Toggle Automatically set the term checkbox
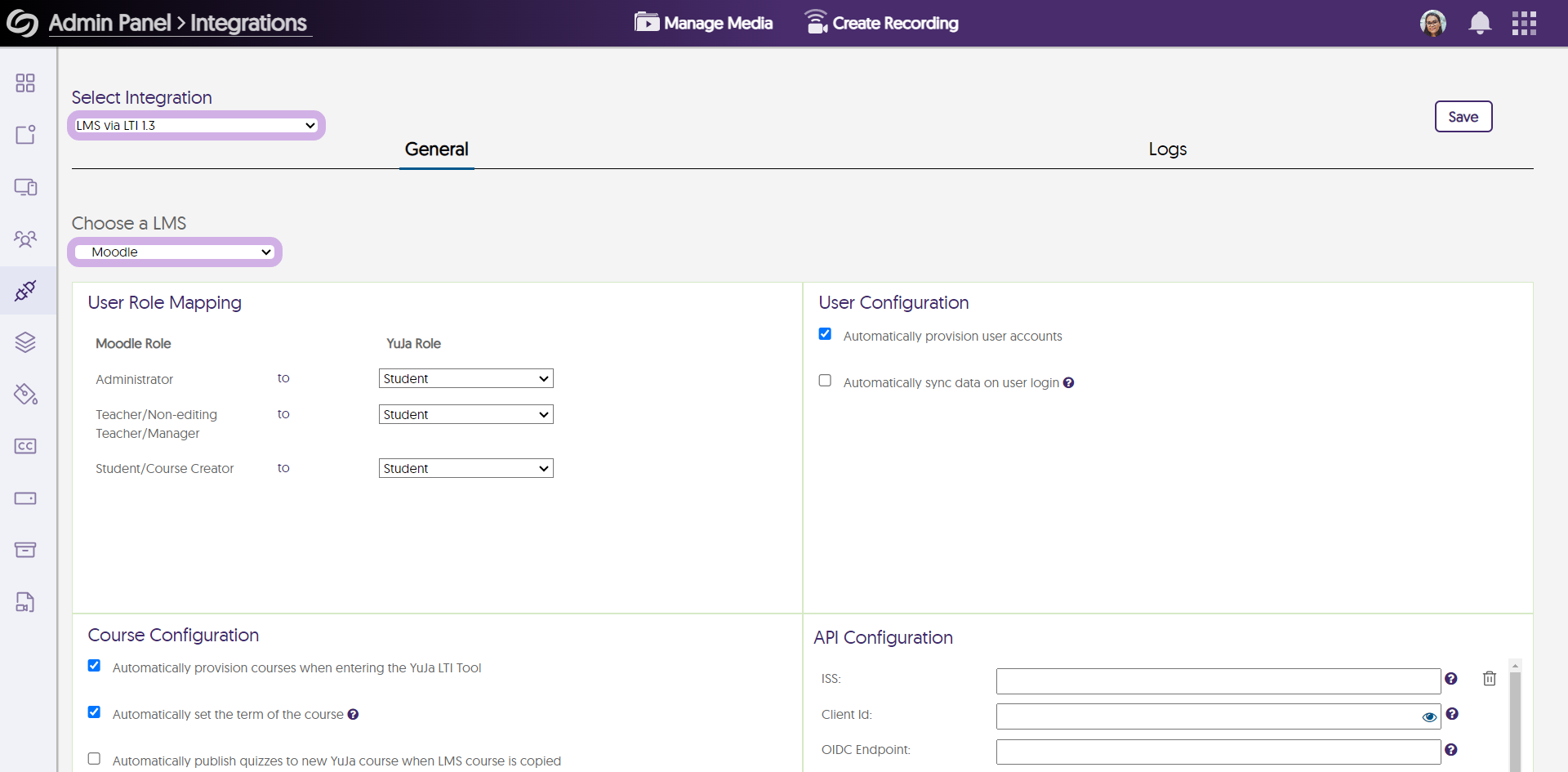This screenshot has width=1568, height=772. pyautogui.click(x=94, y=712)
